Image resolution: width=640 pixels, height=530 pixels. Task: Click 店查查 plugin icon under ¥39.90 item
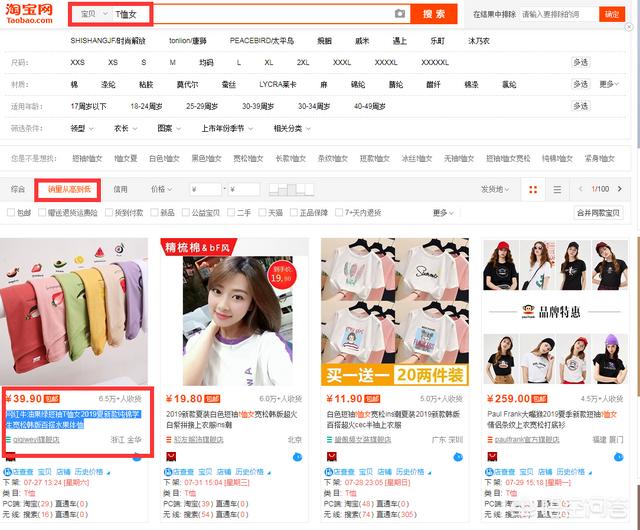coord(7,472)
